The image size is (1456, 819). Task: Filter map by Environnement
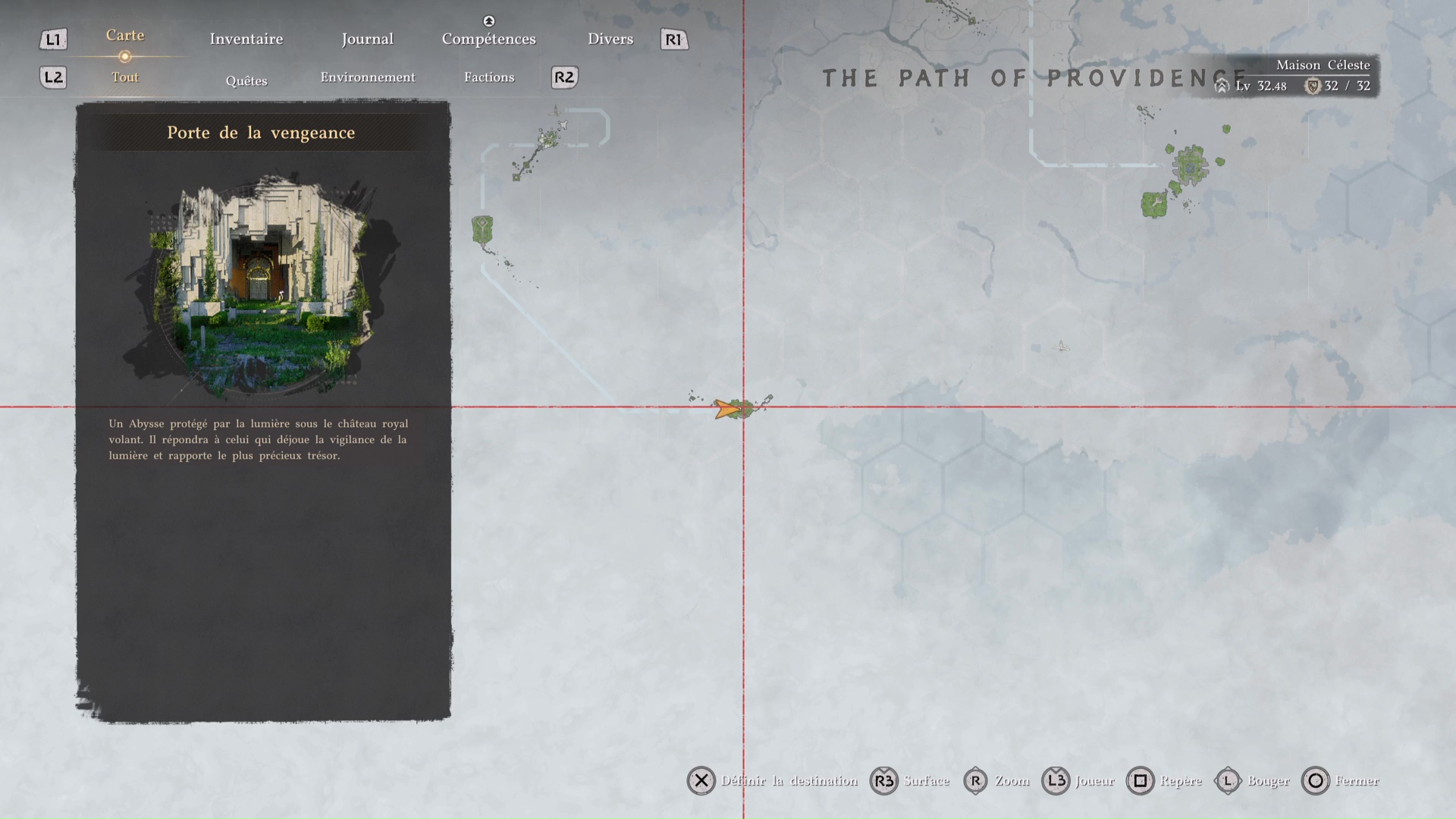367,77
